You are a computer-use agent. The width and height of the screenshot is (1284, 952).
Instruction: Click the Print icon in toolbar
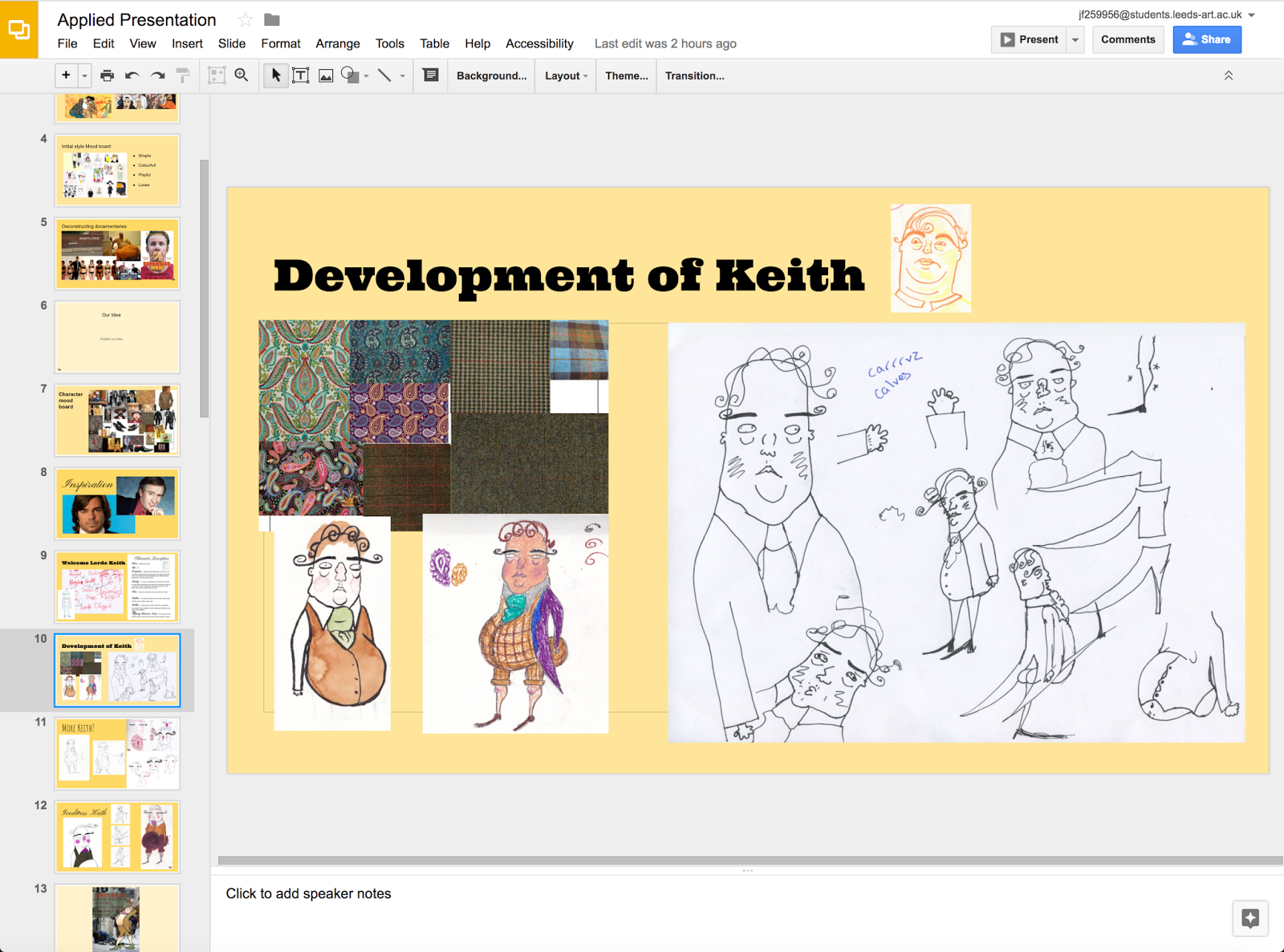(107, 75)
